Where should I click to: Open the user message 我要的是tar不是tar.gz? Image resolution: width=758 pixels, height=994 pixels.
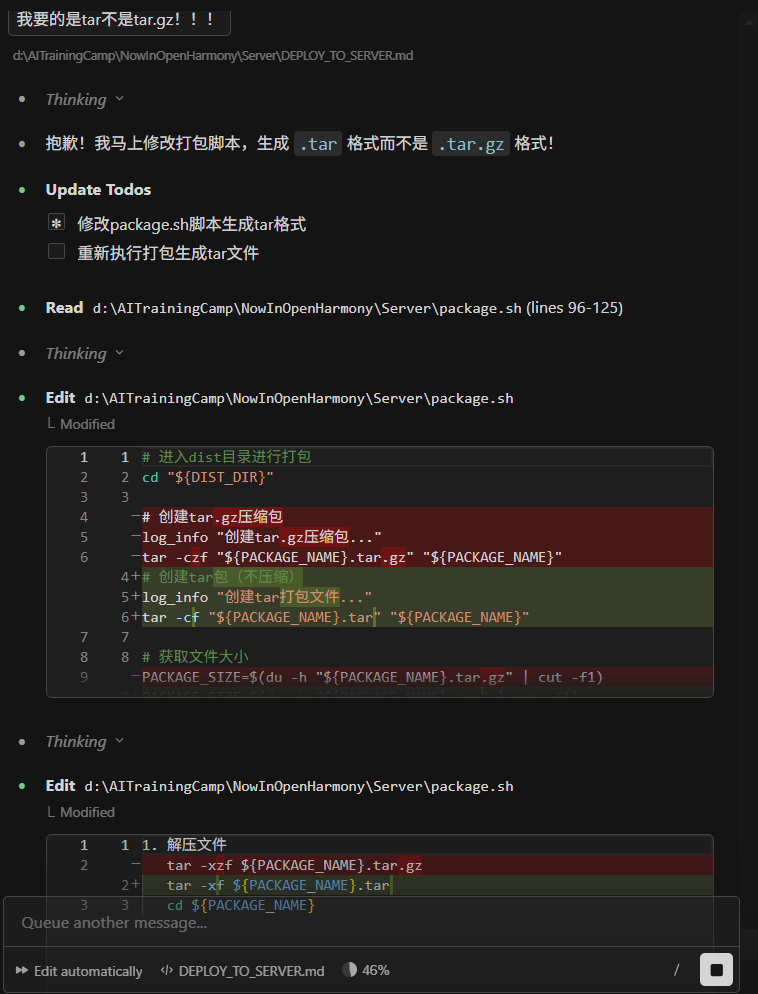tap(118, 19)
